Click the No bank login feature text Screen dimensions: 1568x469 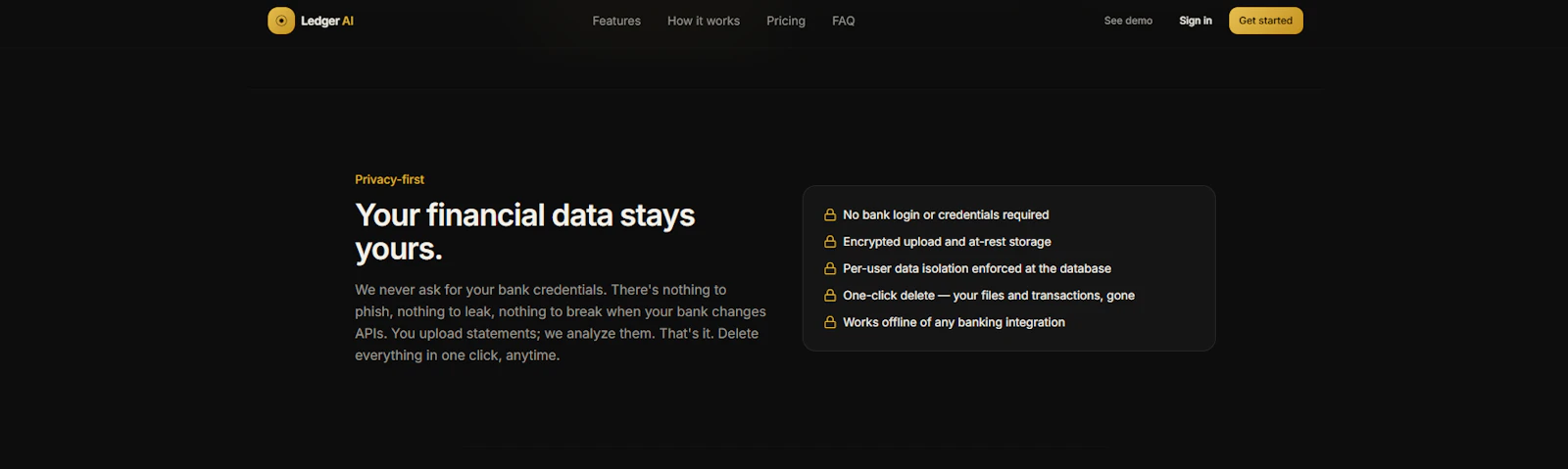point(946,215)
